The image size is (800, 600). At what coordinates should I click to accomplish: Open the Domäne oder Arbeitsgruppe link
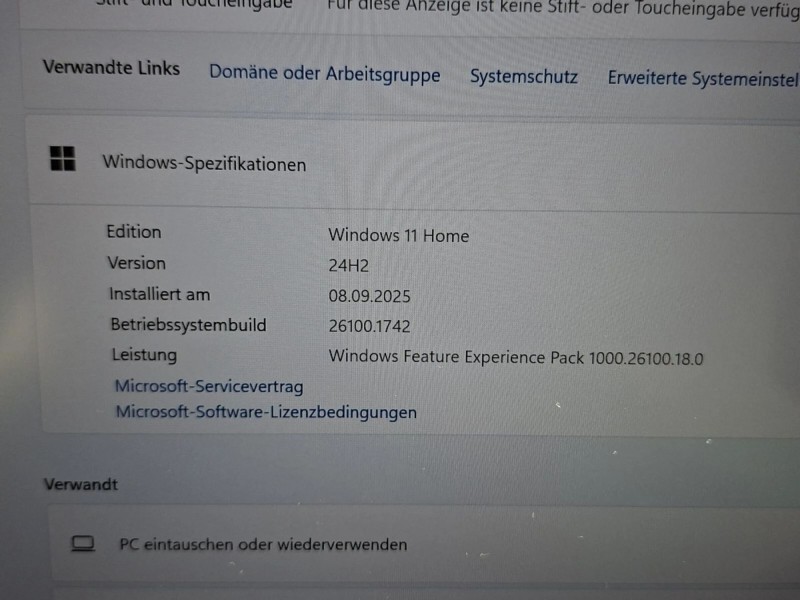pyautogui.click(x=324, y=75)
